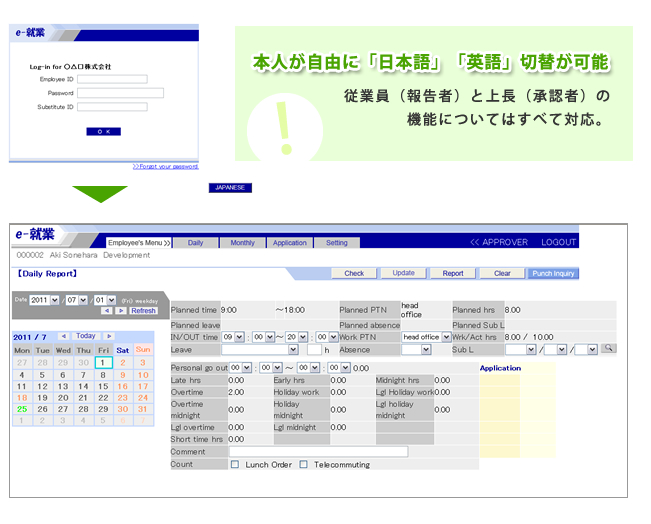Open the month 07 dropdown

click(77, 300)
